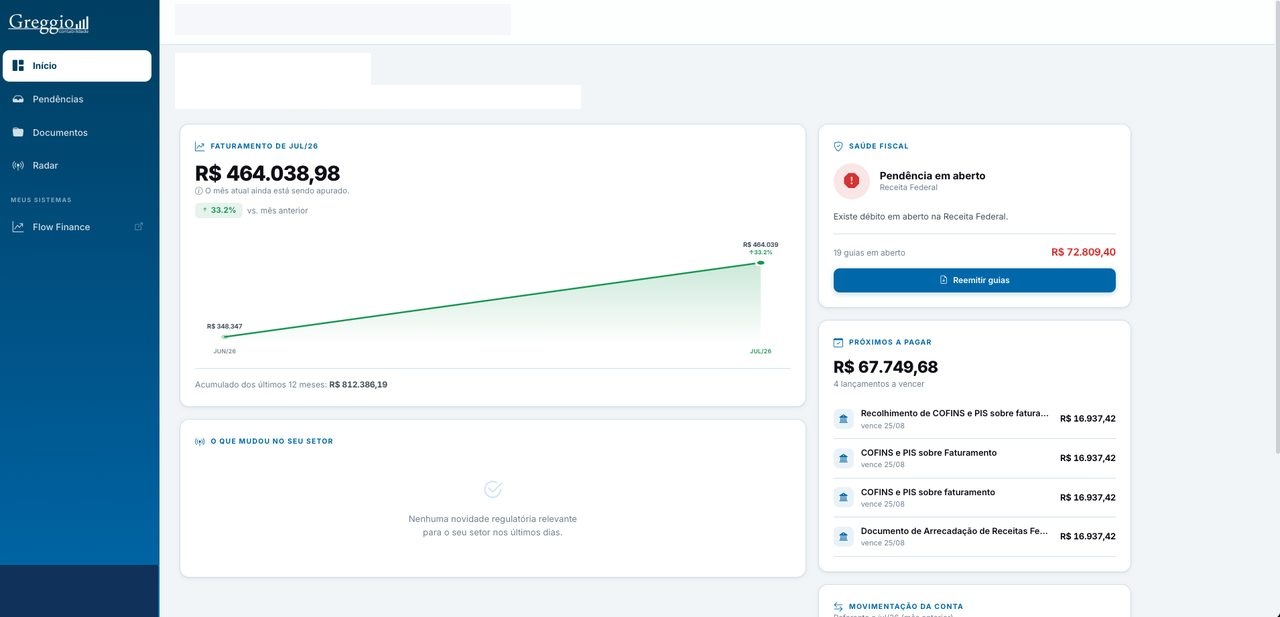Click the 4 lançamentos a vencer text
1280x617 pixels.
879,384
